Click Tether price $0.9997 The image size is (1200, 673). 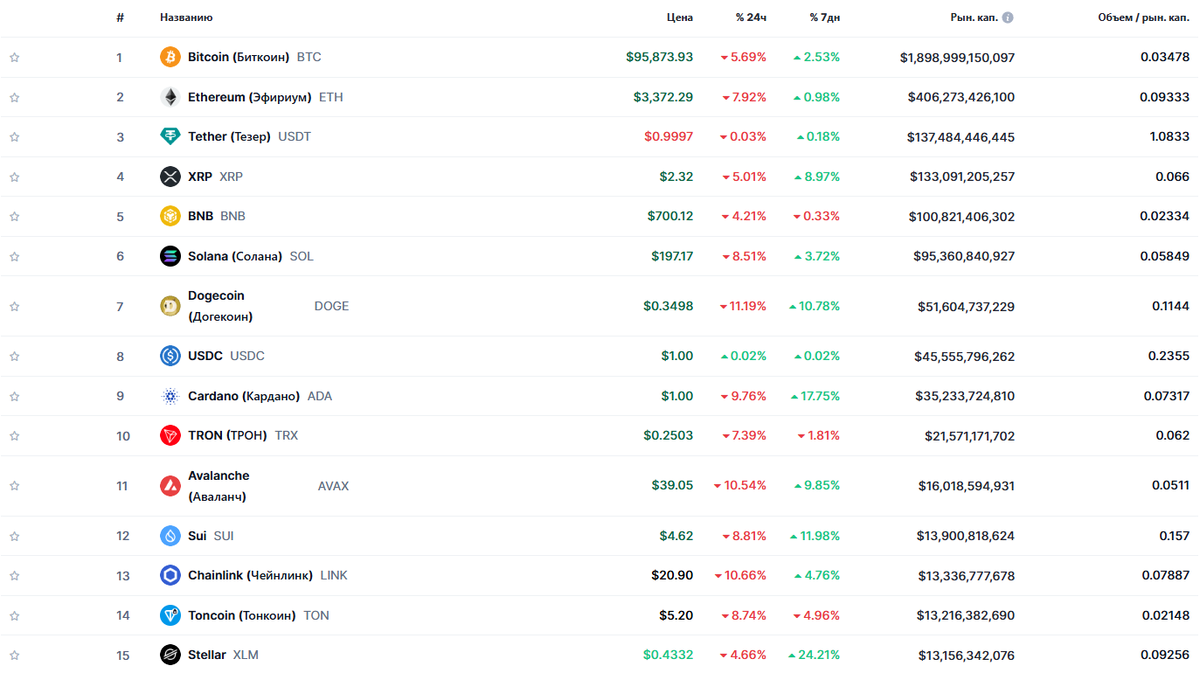pyautogui.click(x=668, y=136)
